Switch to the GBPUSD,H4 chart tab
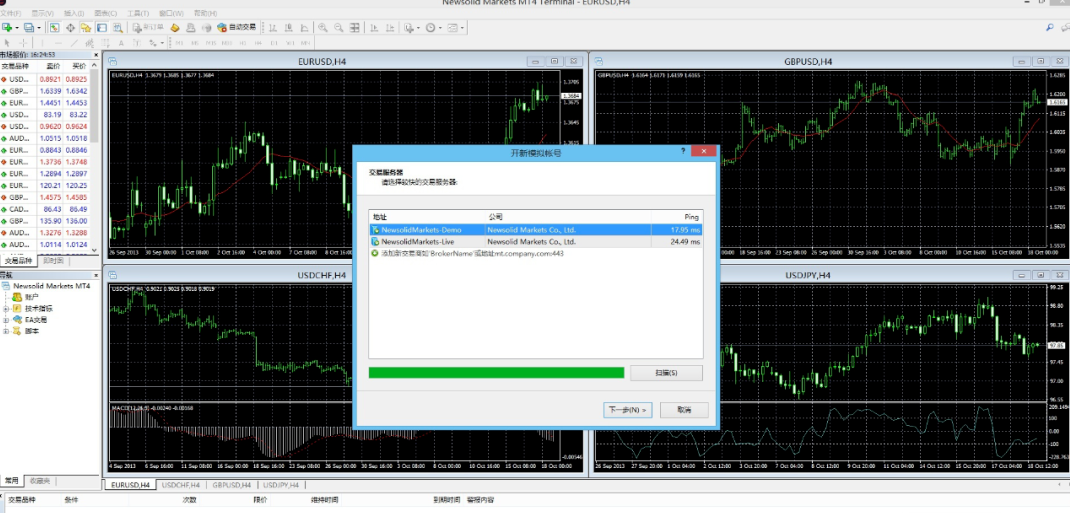This screenshot has width=1070, height=513. point(231,485)
